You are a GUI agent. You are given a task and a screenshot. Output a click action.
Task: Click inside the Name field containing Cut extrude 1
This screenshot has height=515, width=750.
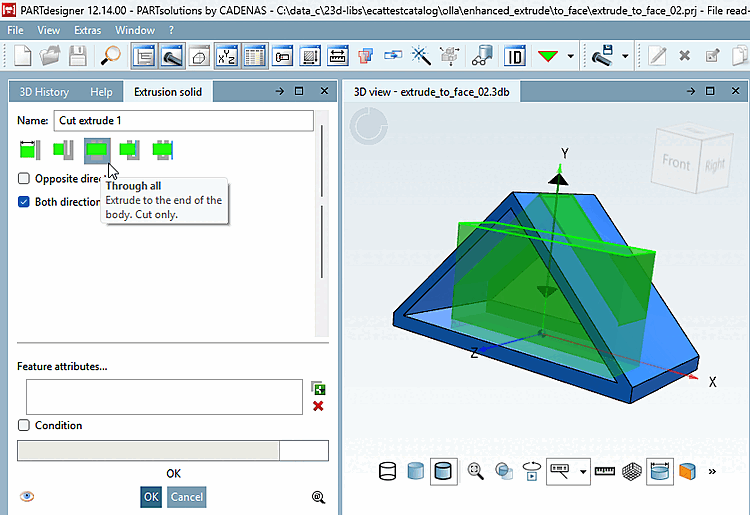point(184,121)
